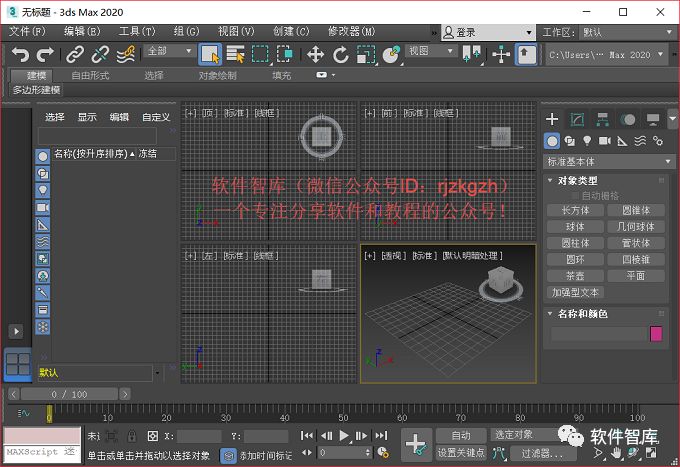Create a 长方体 box primitive
This screenshot has height=467, width=680.
[575, 210]
